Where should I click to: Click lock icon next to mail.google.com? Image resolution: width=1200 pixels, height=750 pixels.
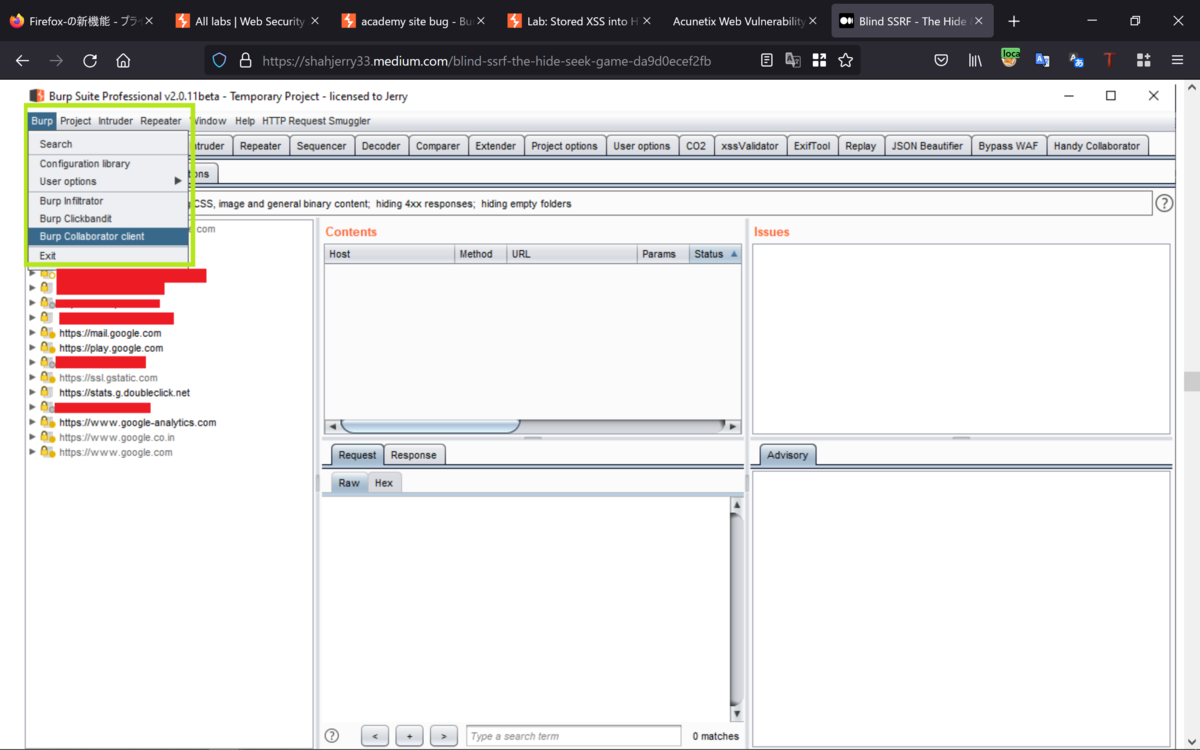pos(46,333)
